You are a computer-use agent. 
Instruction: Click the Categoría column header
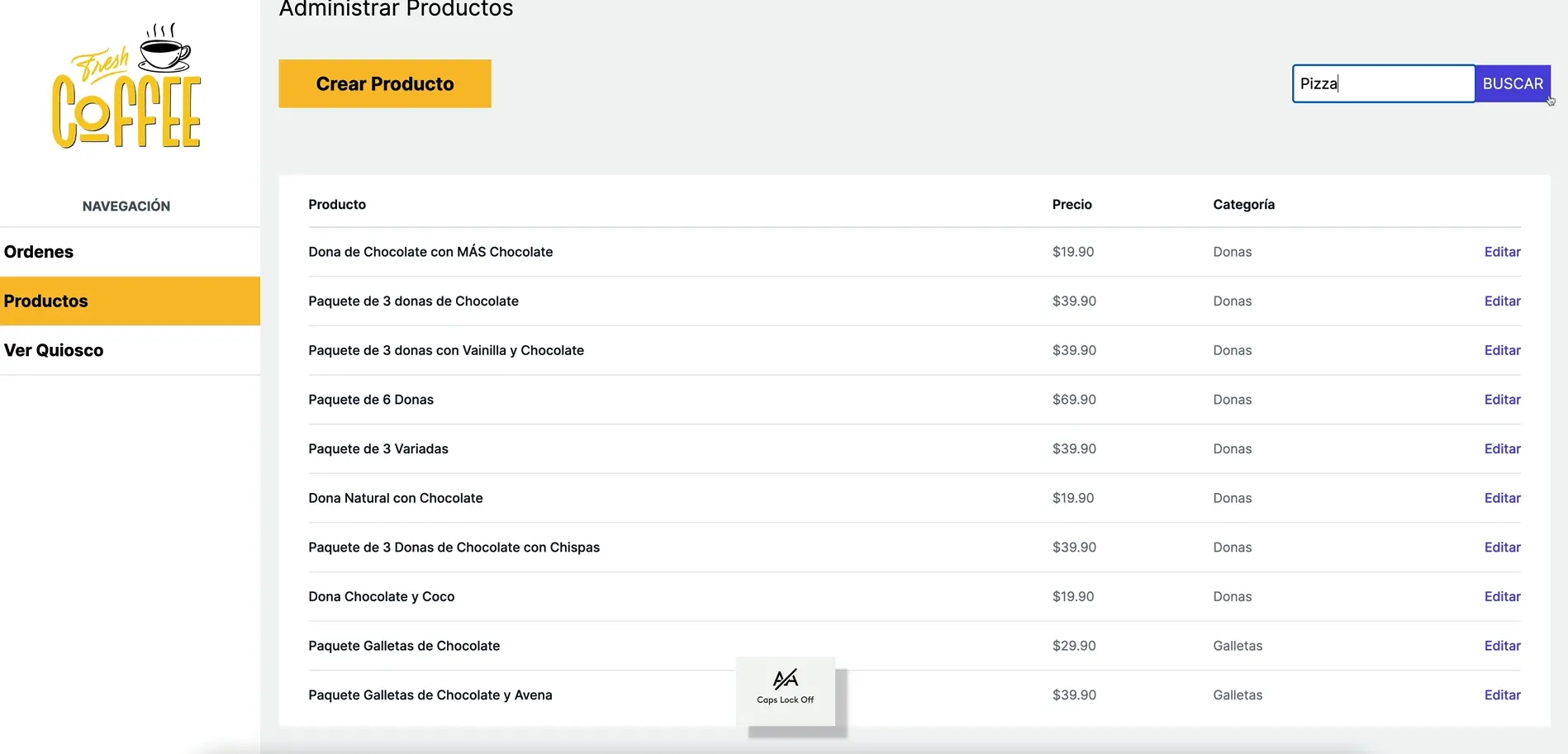pos(1243,205)
